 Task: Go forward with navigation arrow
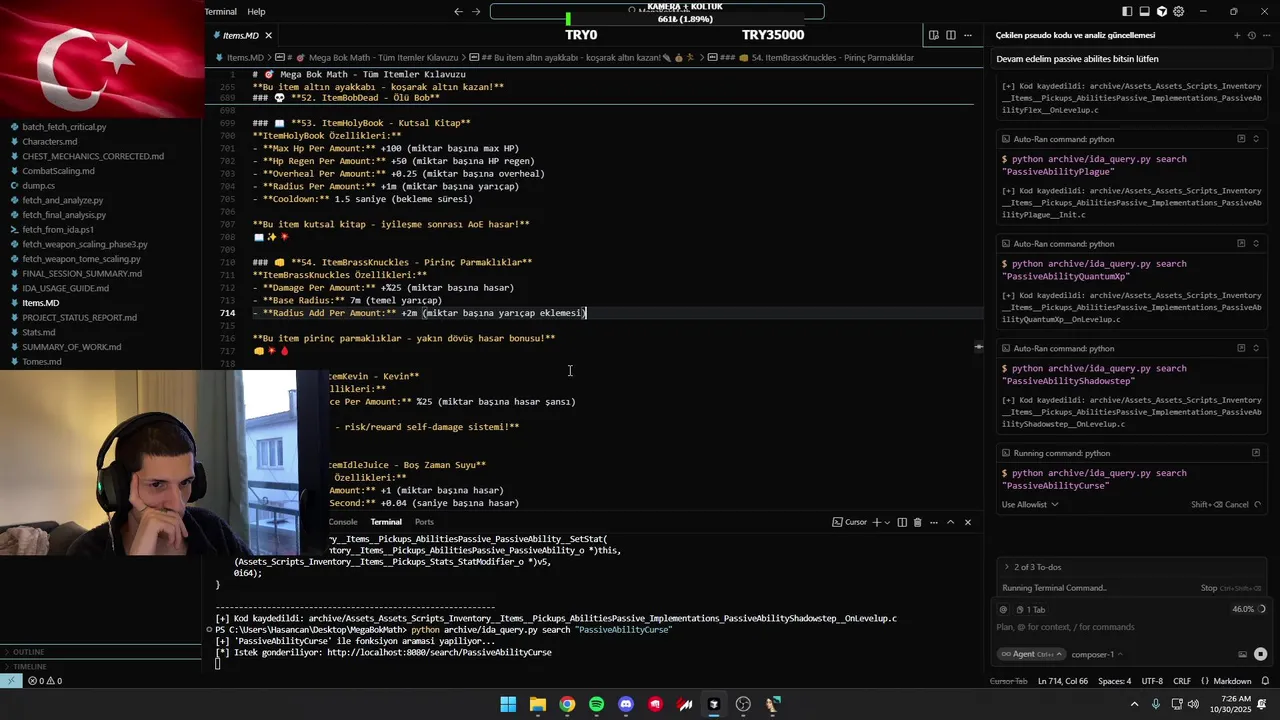476,12
